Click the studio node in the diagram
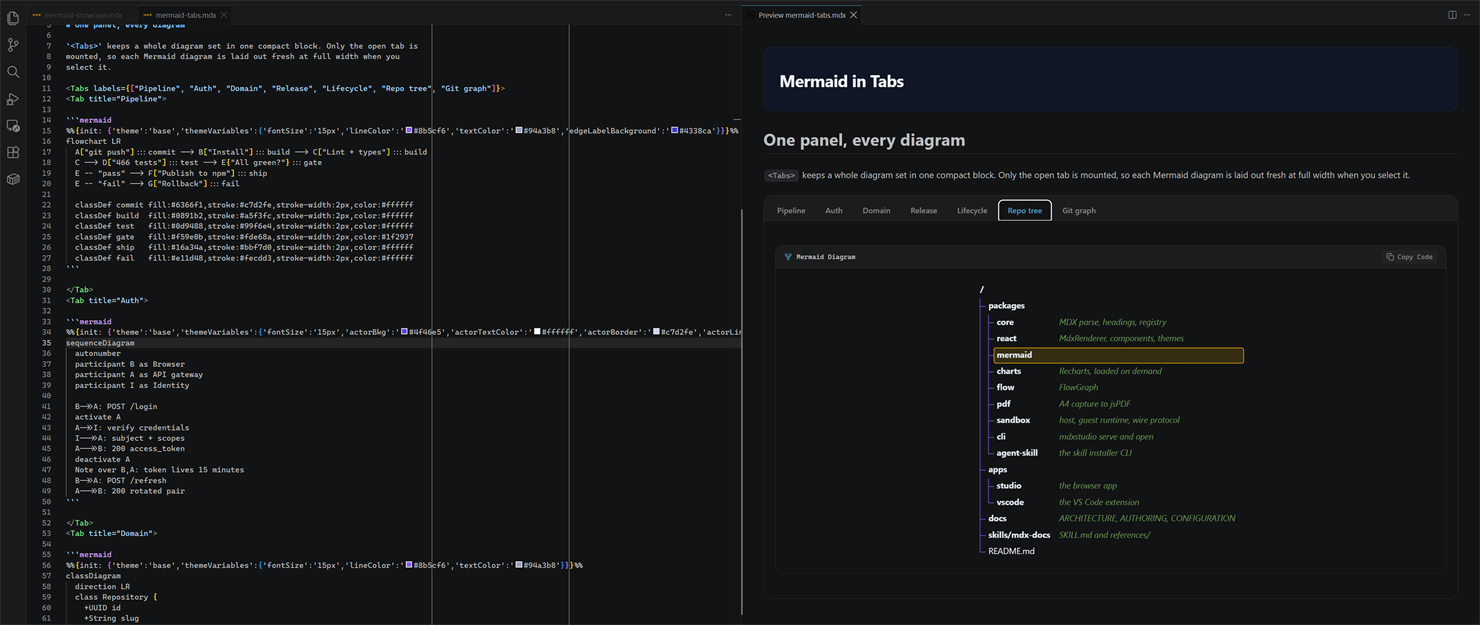The height and width of the screenshot is (625, 1480). [1009, 486]
